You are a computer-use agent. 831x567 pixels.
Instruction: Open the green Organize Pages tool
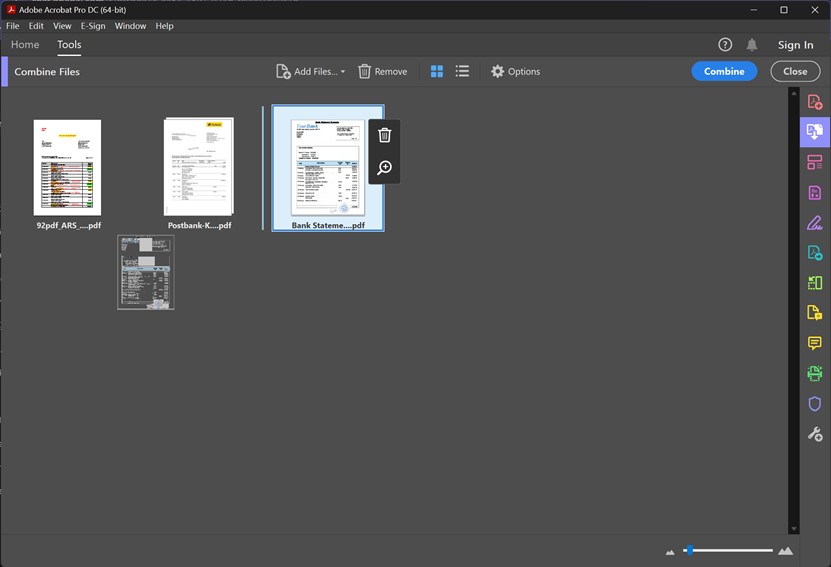click(815, 283)
